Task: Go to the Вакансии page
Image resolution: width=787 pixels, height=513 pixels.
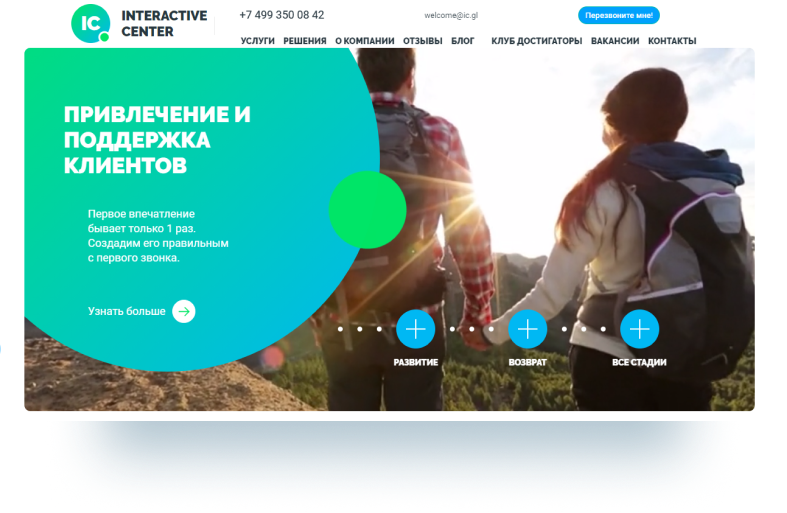Action: (x=615, y=41)
